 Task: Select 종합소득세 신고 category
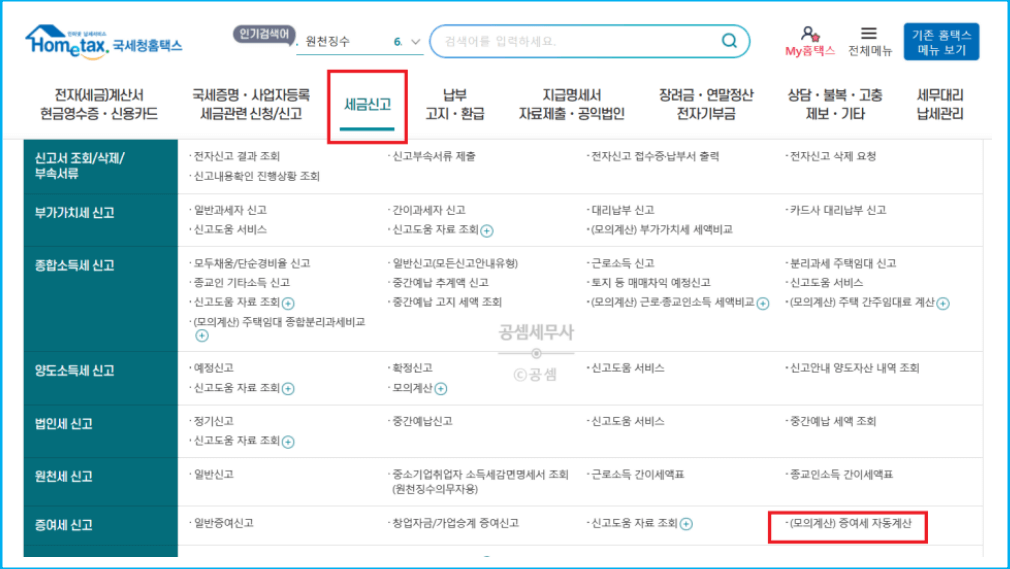point(100,298)
